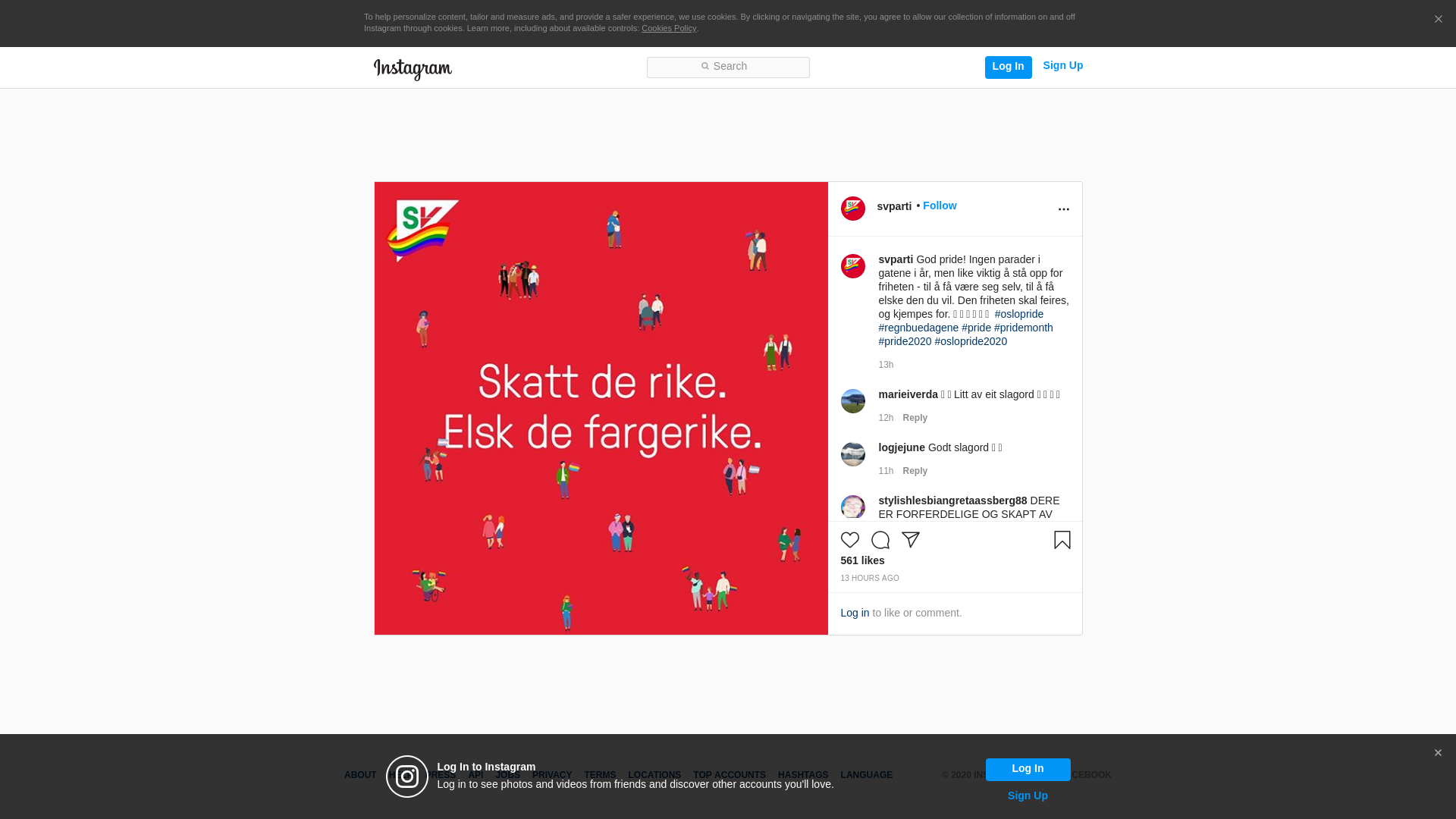Follow the svparti account

939,206
